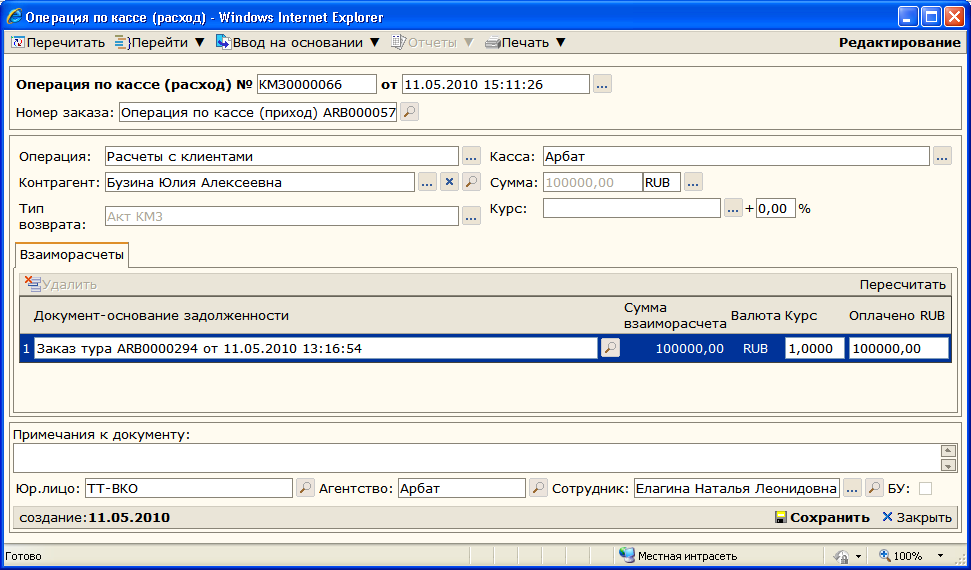Open the Тип возврата ellipsis button

tap(472, 216)
